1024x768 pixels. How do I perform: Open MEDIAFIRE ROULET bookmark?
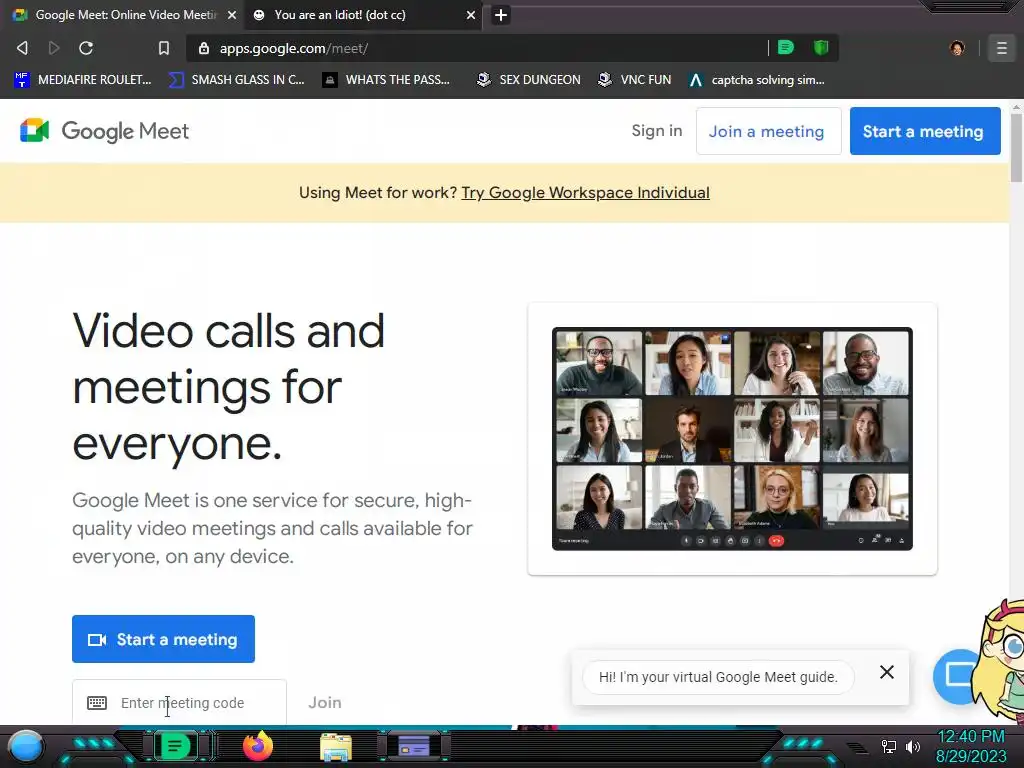(x=82, y=80)
